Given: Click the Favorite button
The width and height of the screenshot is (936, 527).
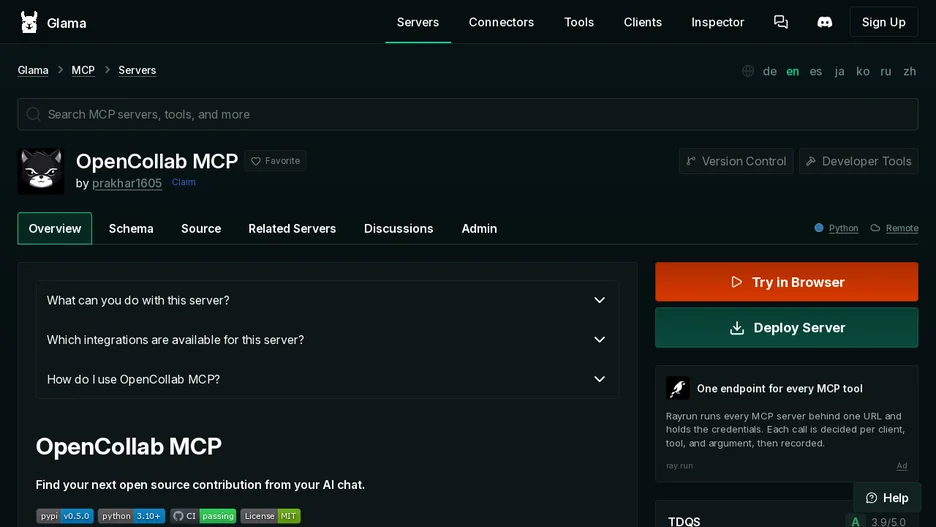Looking at the screenshot, I should (x=275, y=161).
